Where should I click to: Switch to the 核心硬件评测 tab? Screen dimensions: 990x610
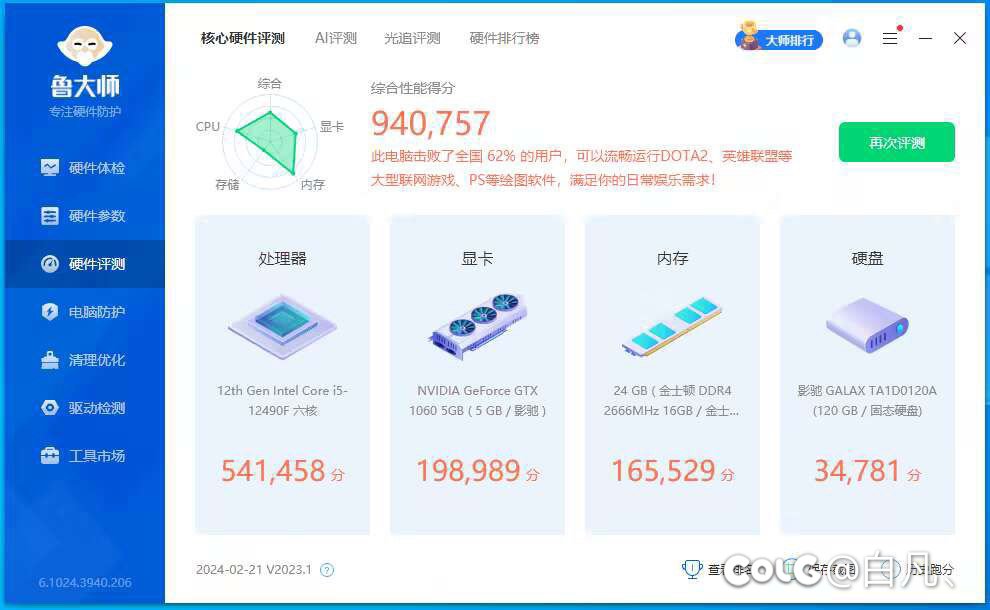pos(243,39)
